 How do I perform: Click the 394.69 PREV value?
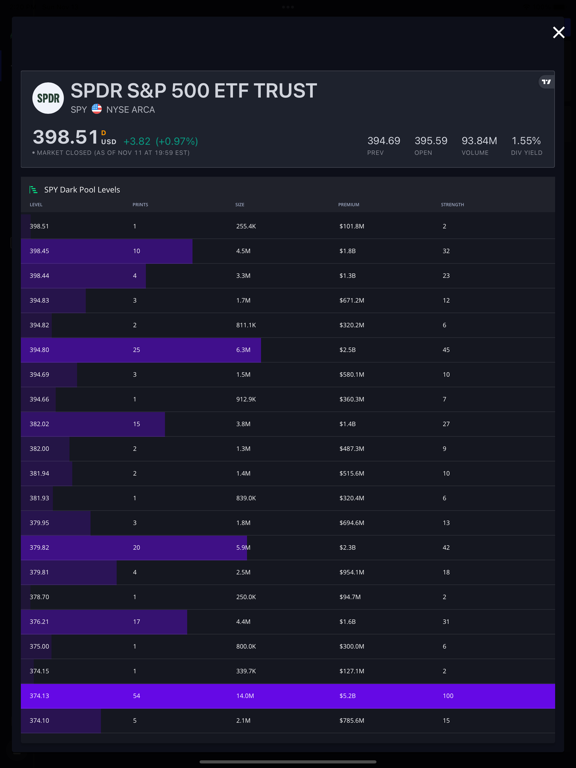pyautogui.click(x=384, y=141)
